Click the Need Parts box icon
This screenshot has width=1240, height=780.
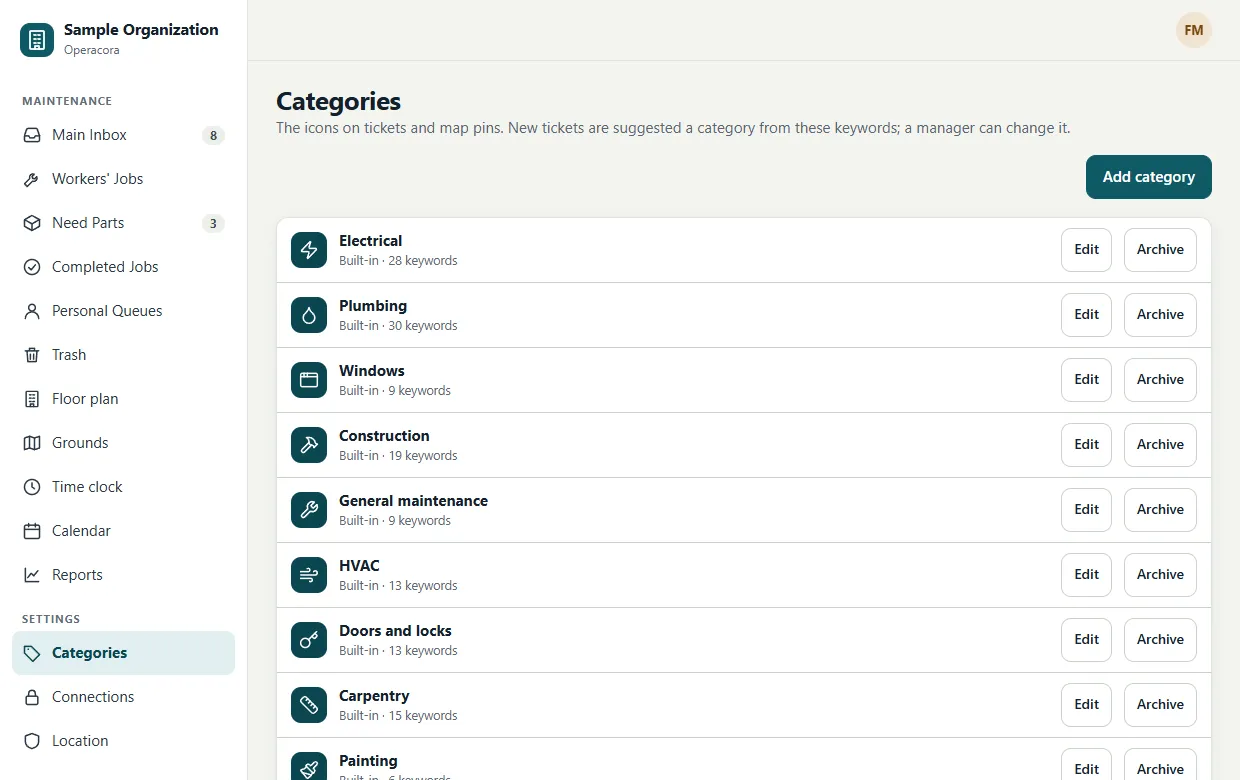pyautogui.click(x=32, y=223)
